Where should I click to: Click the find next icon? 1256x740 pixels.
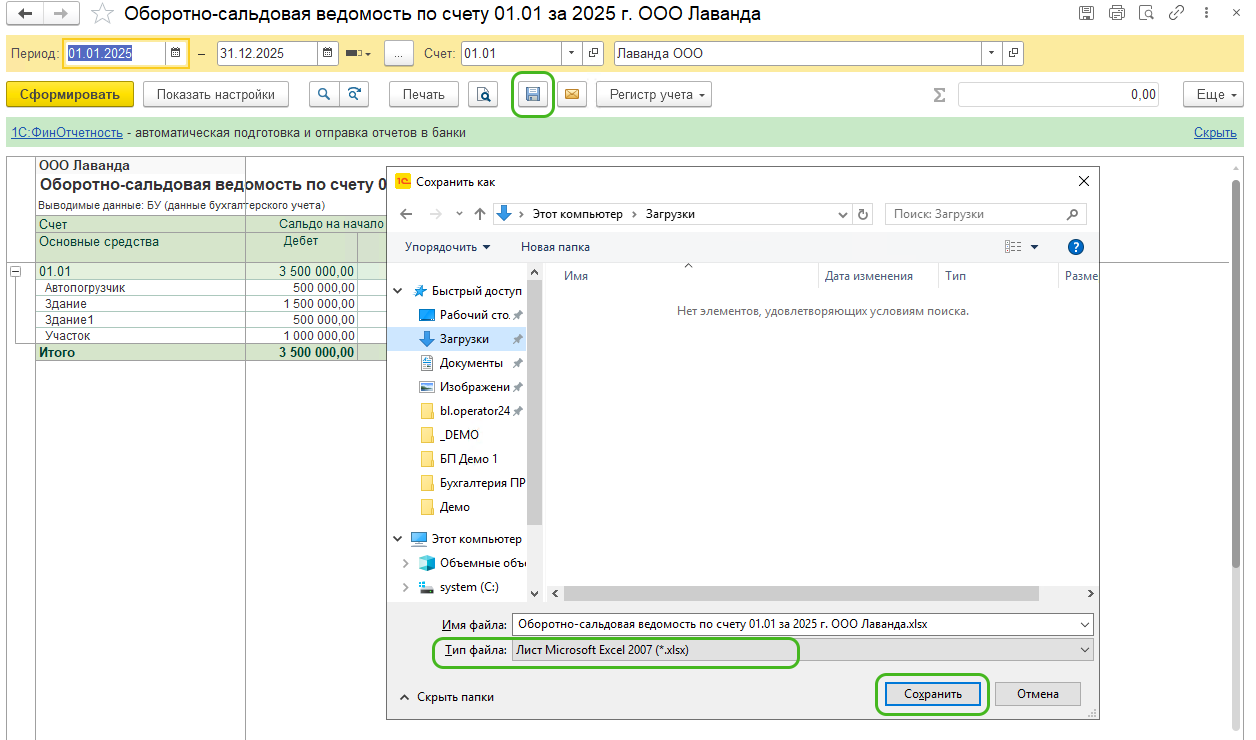coord(353,95)
